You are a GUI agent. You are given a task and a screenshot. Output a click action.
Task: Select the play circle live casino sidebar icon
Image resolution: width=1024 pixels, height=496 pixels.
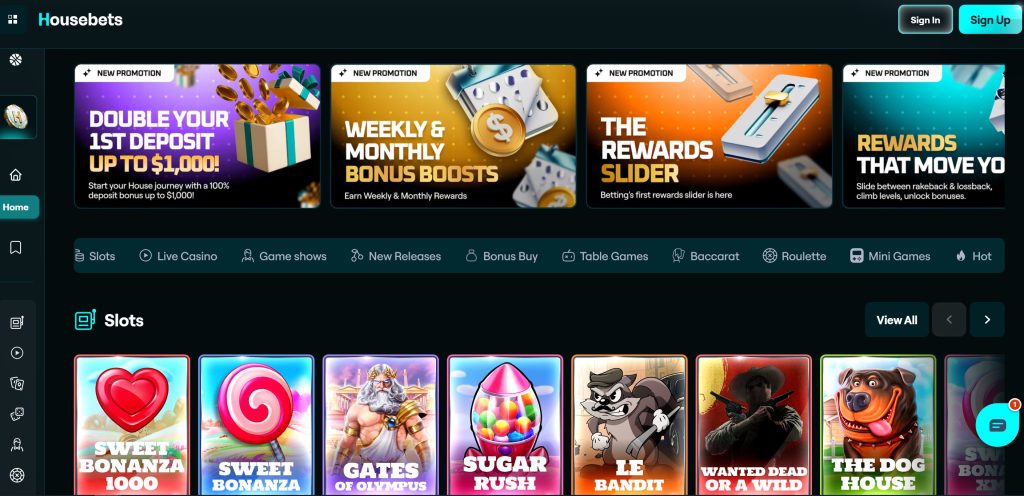17,353
